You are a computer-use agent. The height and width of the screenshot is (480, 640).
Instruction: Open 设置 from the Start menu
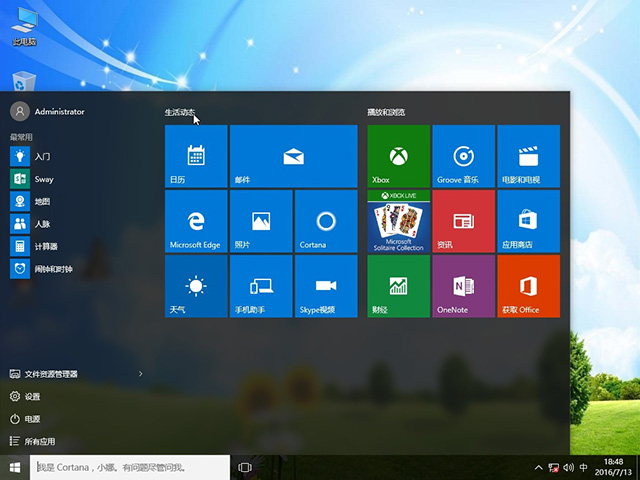(x=33, y=396)
